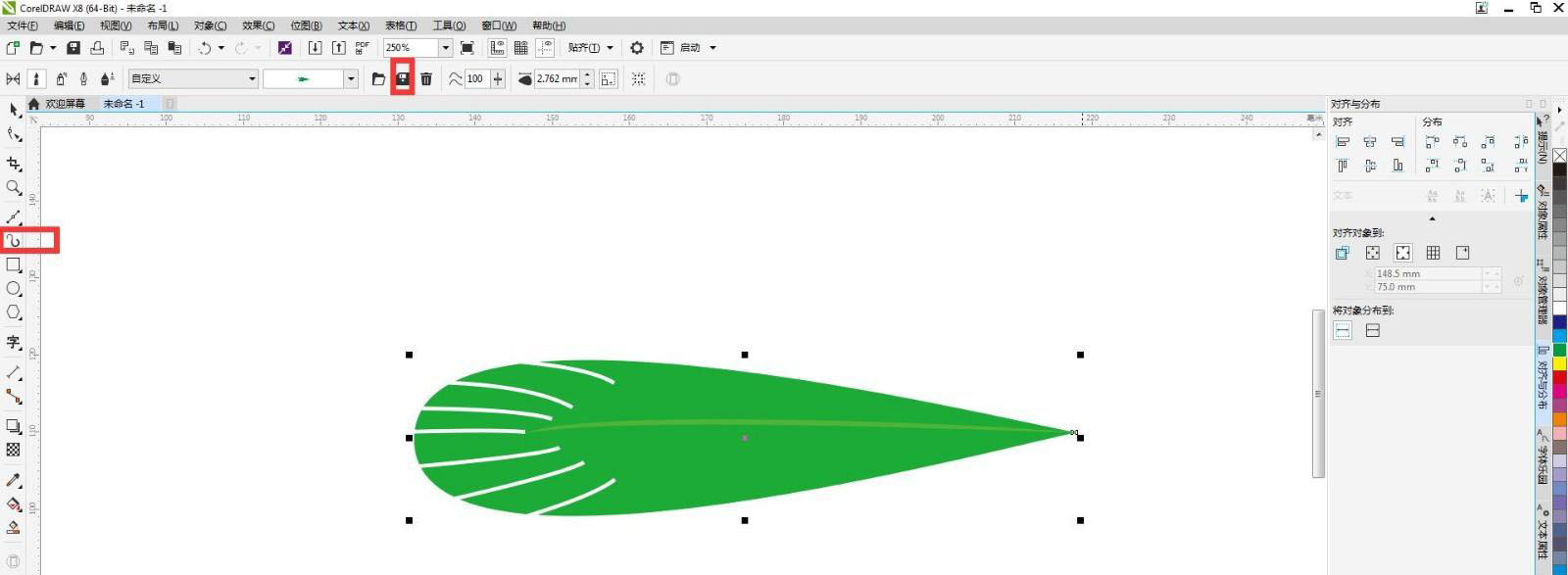Select the Artistic Media tool in toolbox
1568x575 pixels.
pyautogui.click(x=14, y=240)
